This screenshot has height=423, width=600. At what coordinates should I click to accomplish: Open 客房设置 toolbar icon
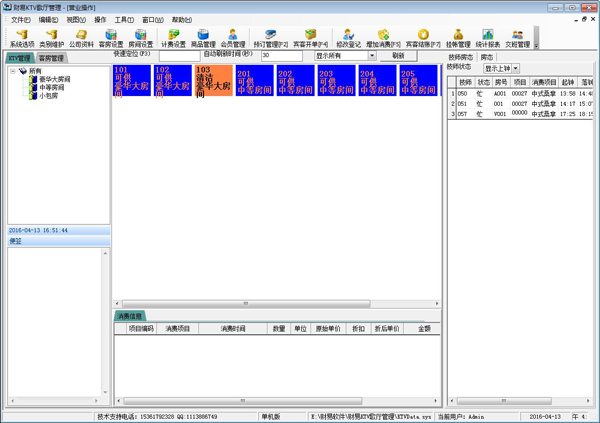(x=111, y=38)
